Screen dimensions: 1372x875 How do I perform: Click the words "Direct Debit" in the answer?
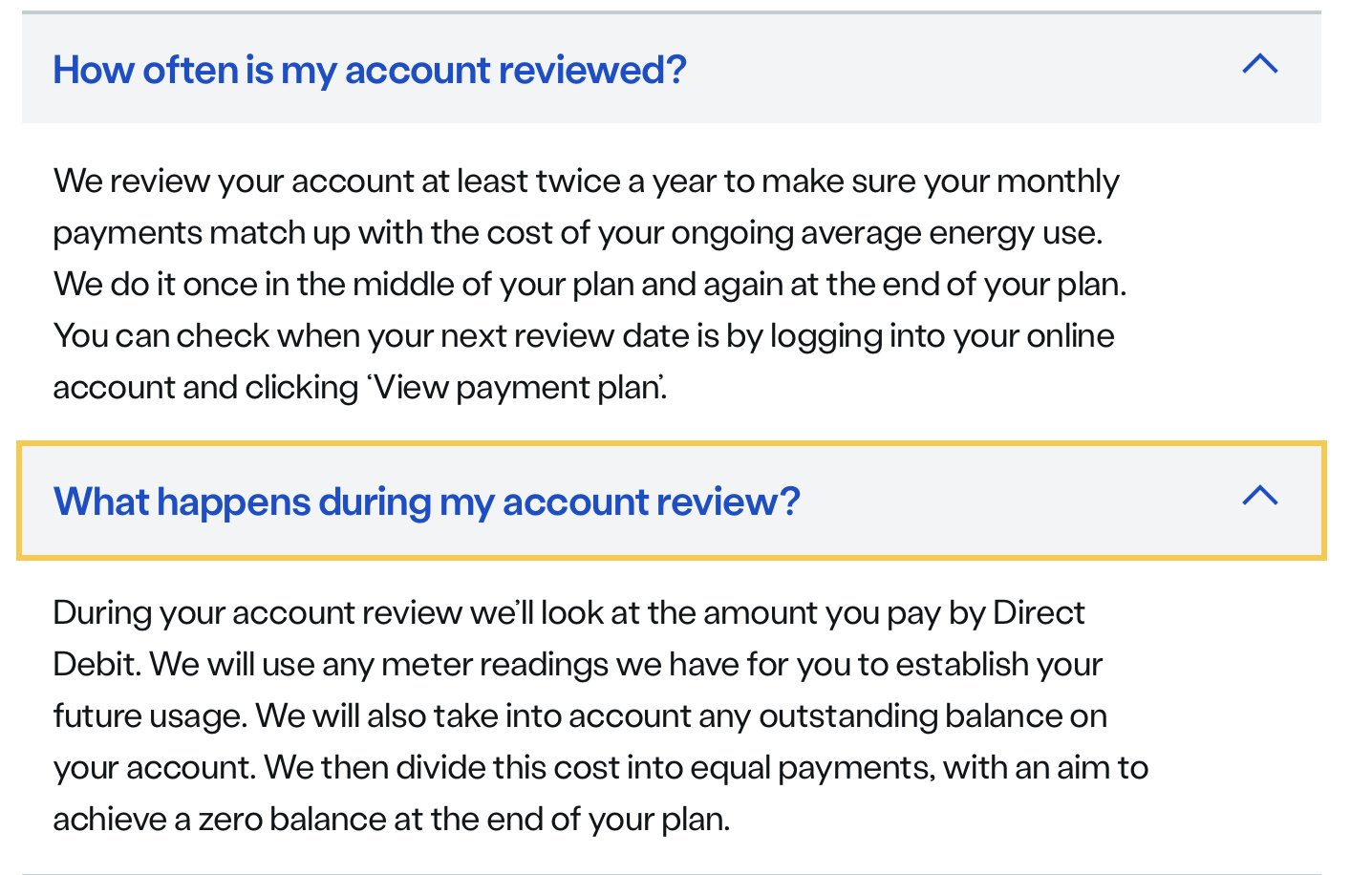pos(1038,613)
